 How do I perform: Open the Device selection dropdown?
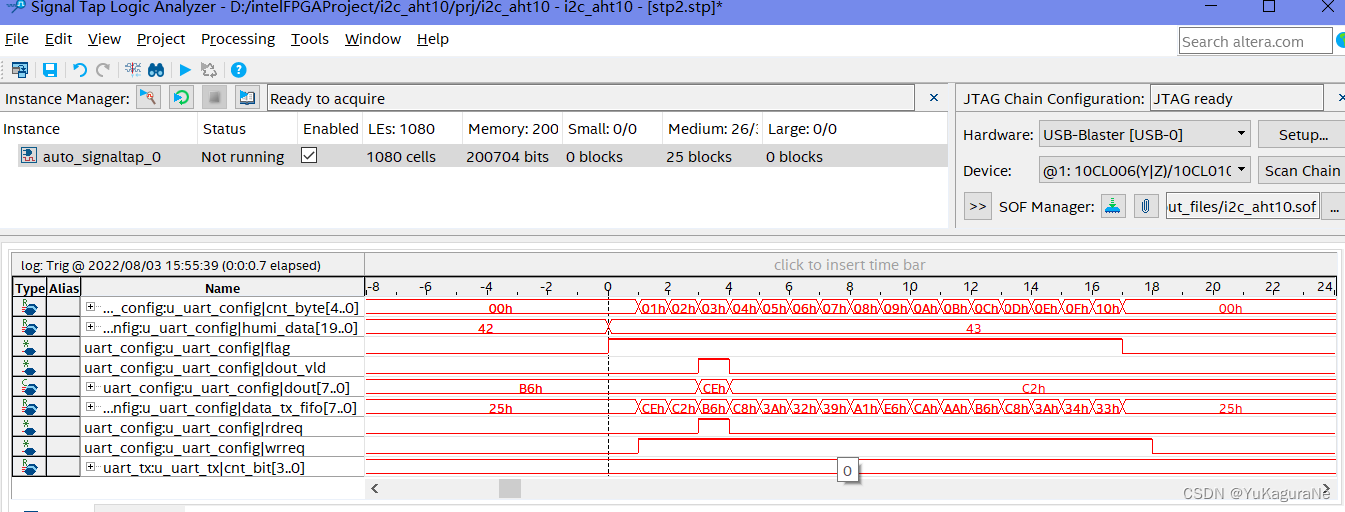pos(1144,170)
